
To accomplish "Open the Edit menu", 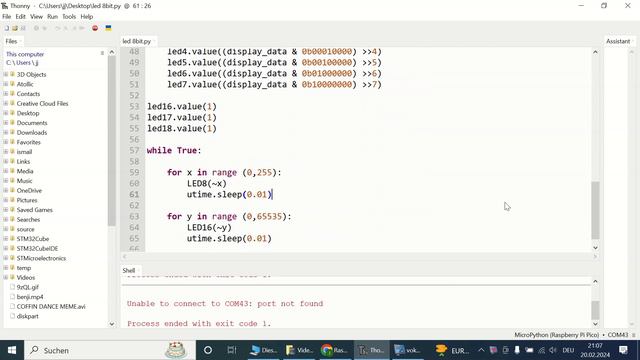I will tap(20, 17).
